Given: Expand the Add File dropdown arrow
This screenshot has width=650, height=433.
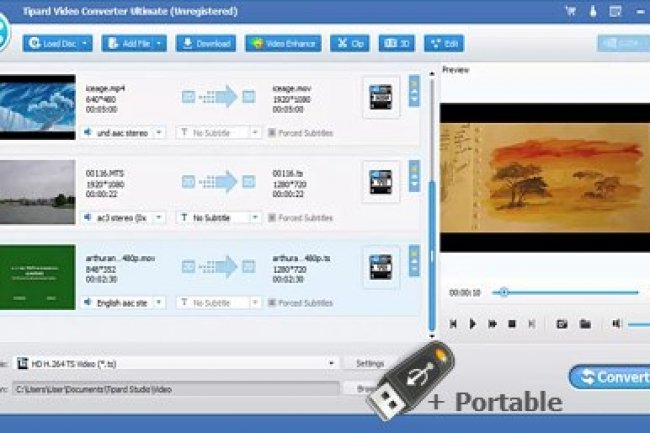Looking at the screenshot, I should point(161,43).
